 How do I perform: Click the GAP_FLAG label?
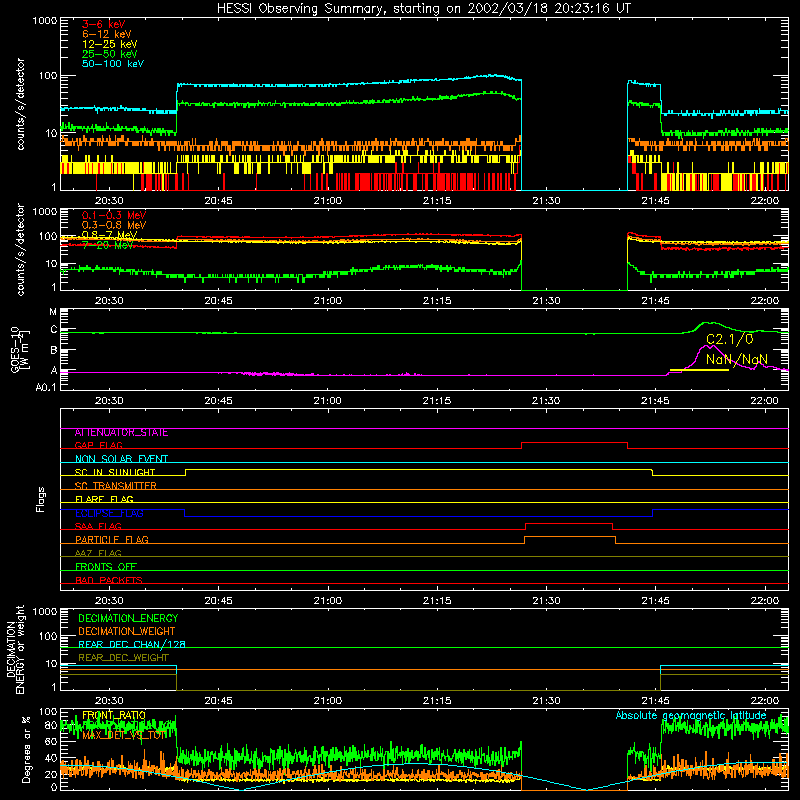[x=98, y=445]
